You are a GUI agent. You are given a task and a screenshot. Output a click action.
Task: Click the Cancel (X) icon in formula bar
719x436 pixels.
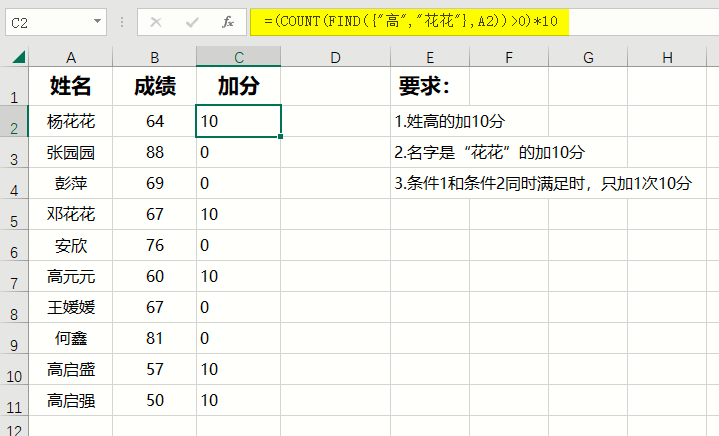156,22
